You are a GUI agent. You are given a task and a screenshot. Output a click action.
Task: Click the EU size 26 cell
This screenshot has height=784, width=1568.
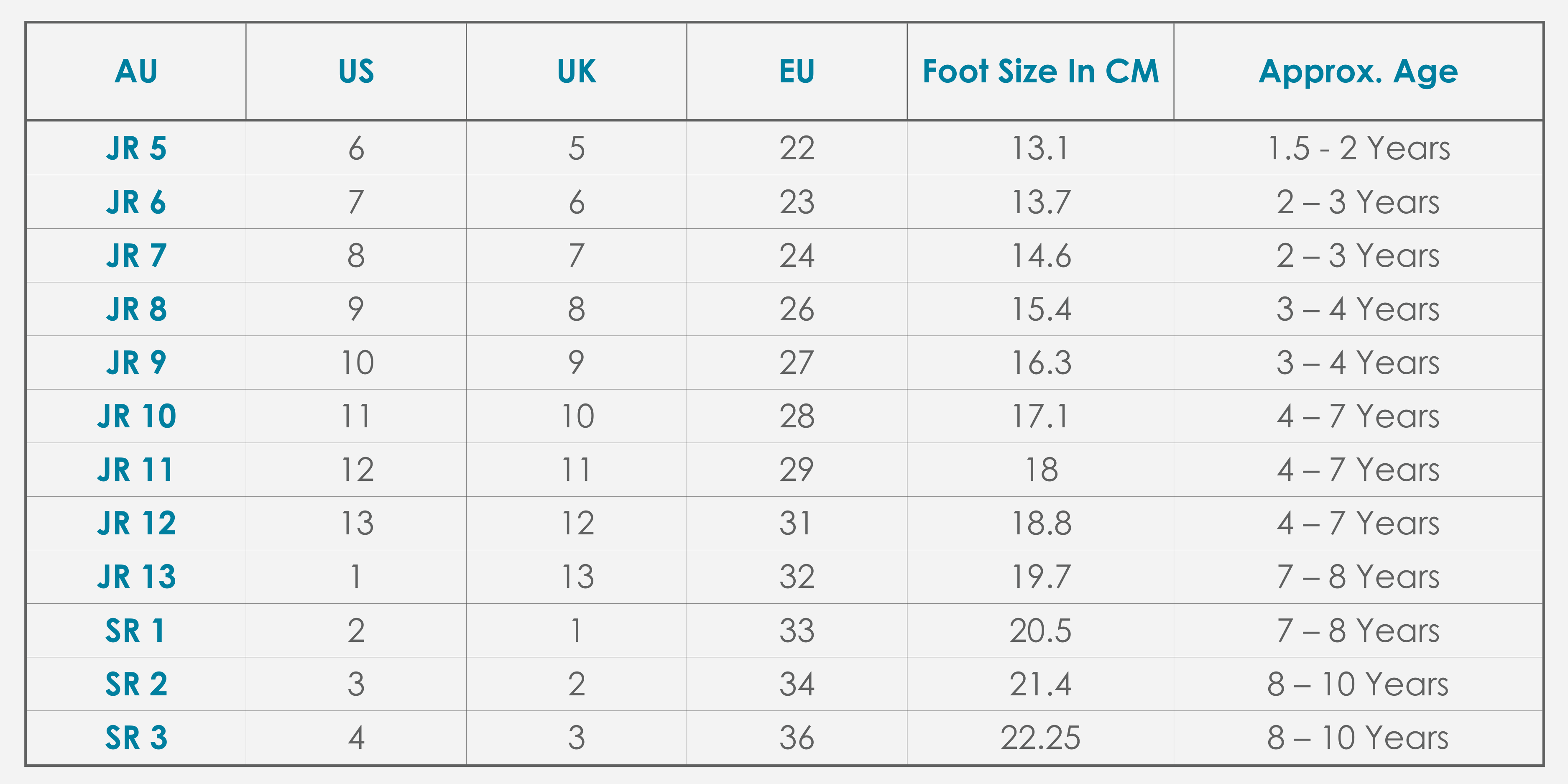[x=797, y=309]
